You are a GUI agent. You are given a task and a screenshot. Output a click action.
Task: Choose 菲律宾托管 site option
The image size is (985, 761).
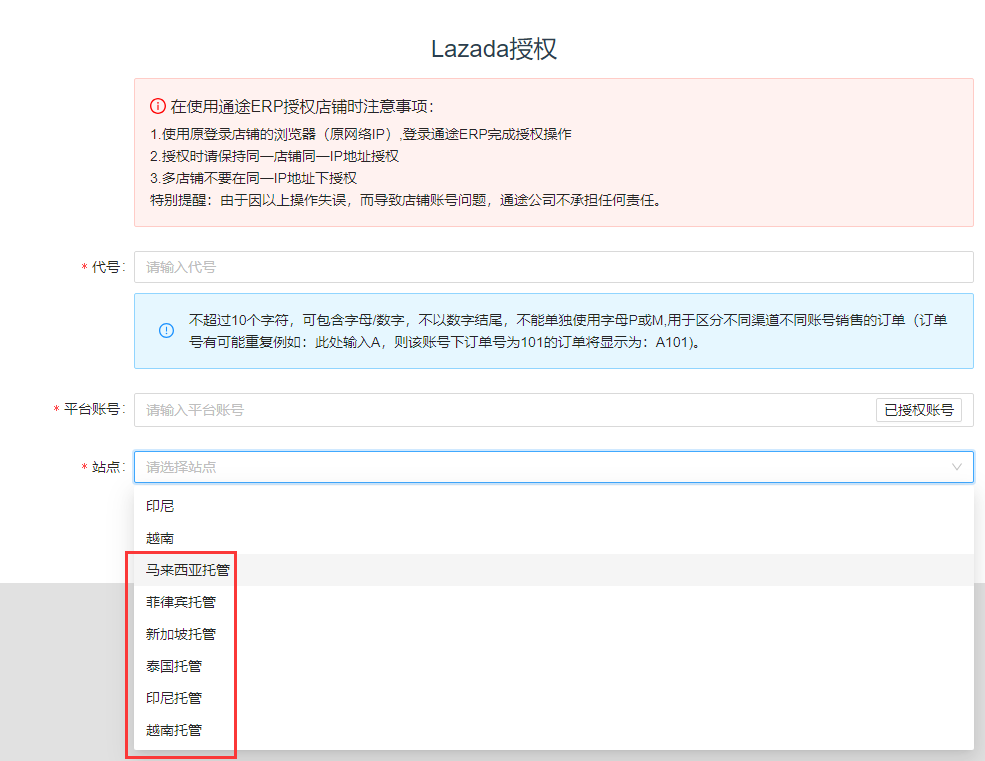point(553,602)
